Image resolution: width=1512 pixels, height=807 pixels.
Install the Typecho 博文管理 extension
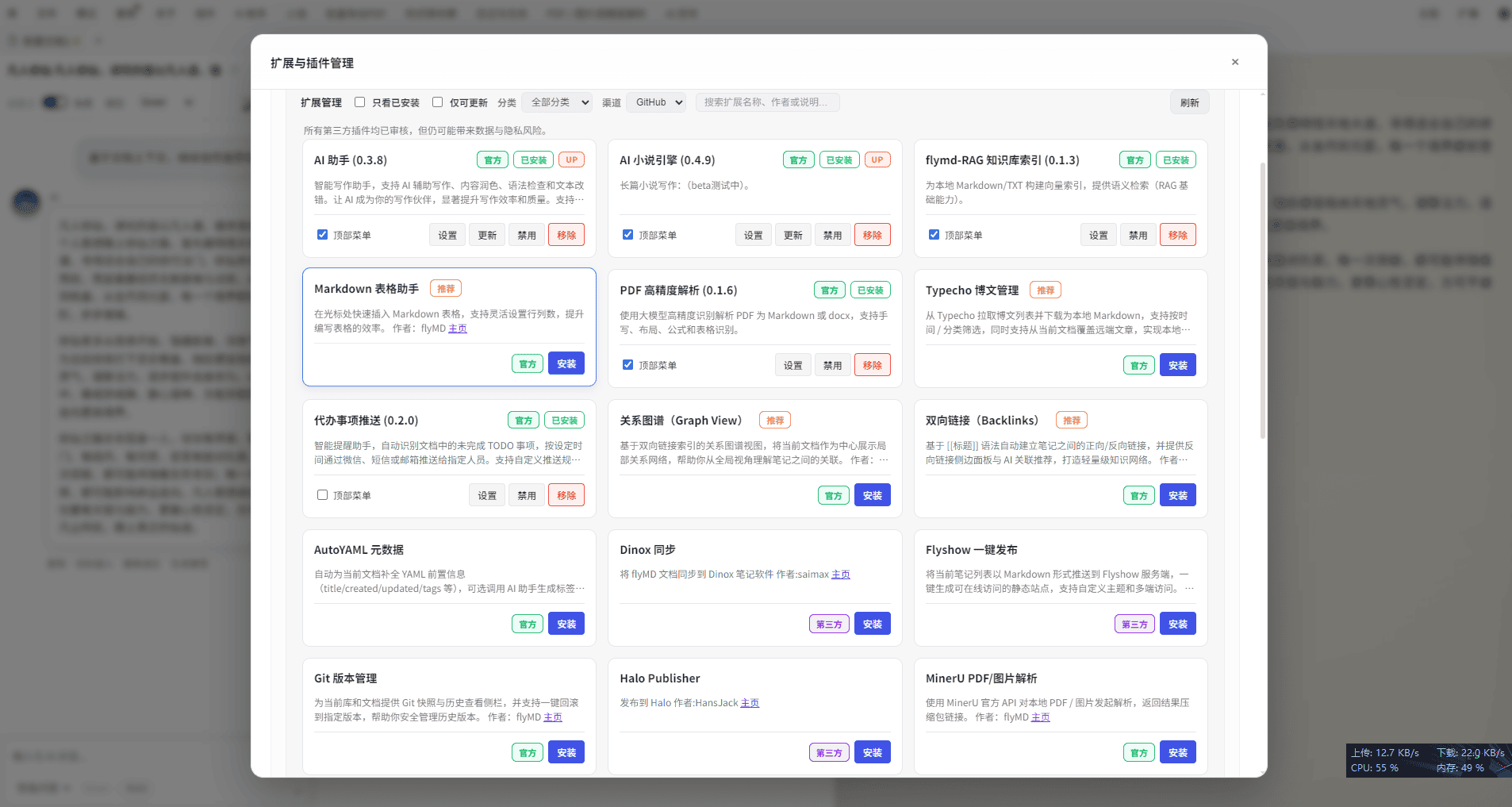click(1177, 365)
